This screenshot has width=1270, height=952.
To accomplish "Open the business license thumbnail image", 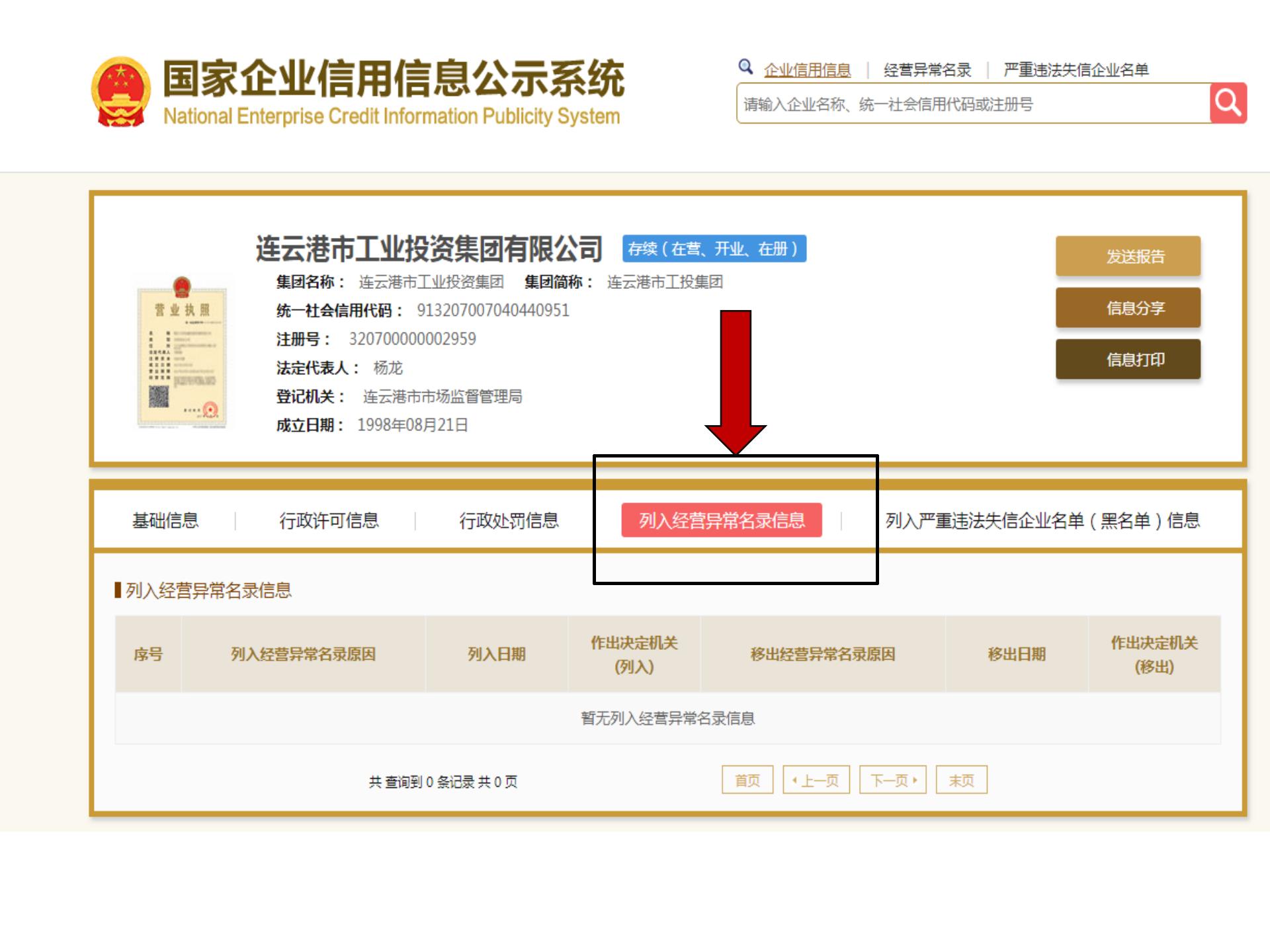I will click(x=182, y=352).
